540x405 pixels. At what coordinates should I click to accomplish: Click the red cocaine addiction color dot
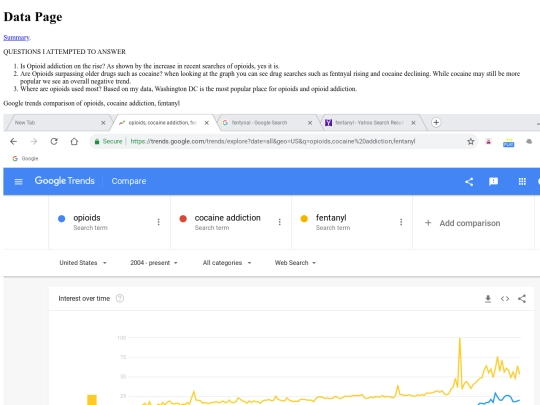183,218
